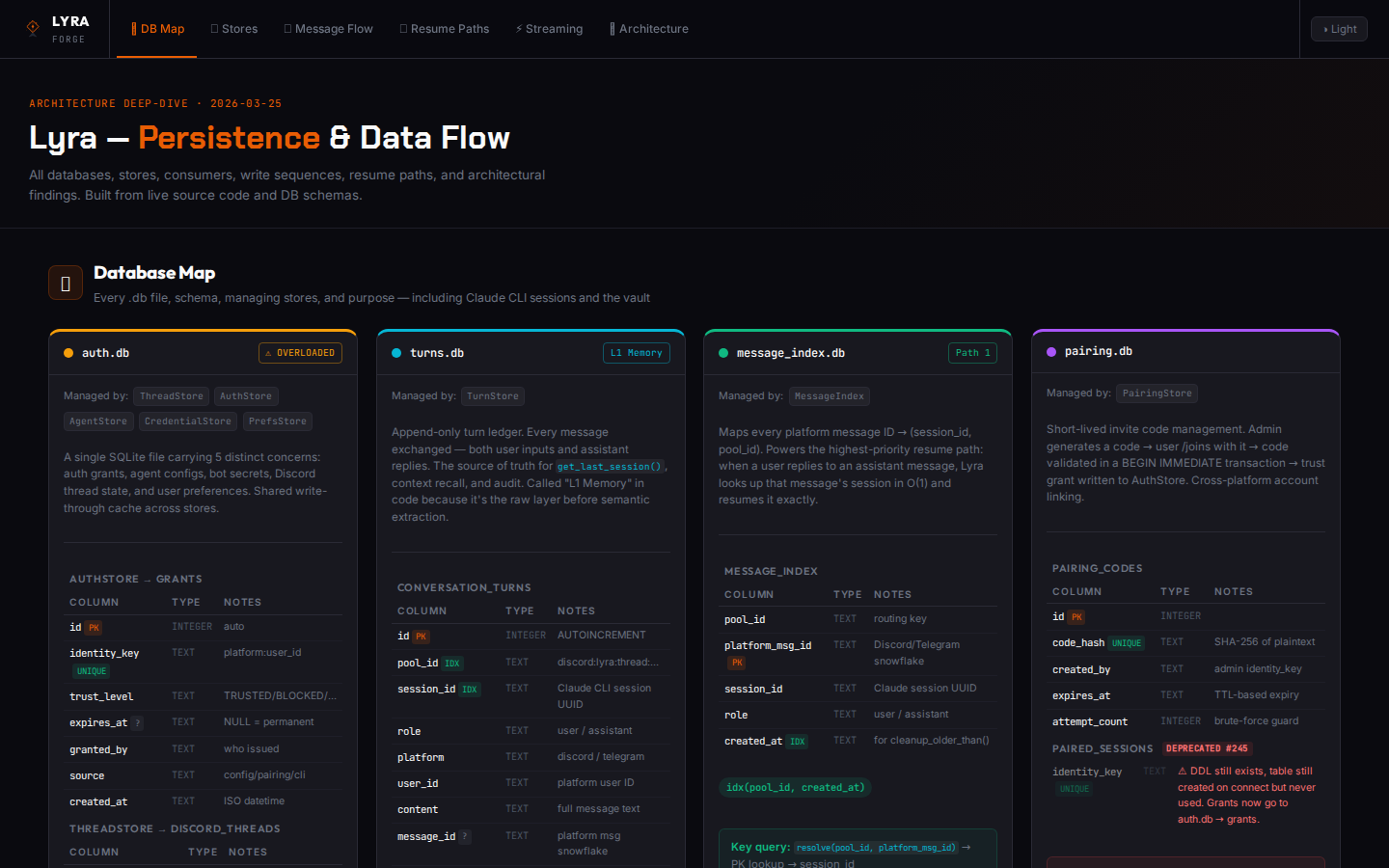Click the OVERLOADED warning badge
This screenshot has height=868, width=1389.
coord(300,353)
